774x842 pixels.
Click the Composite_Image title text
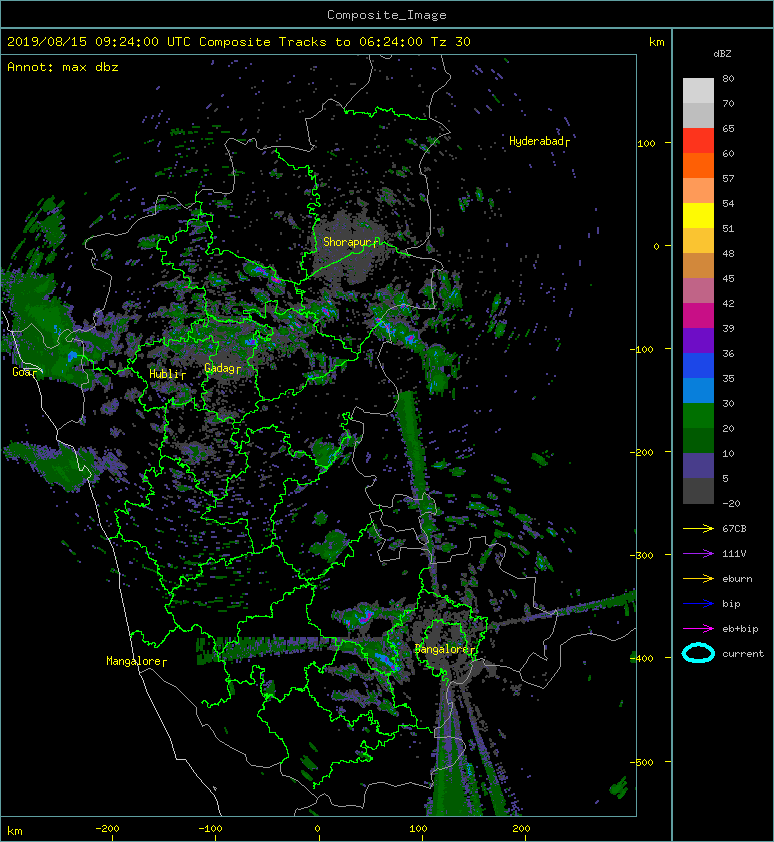coord(387,15)
